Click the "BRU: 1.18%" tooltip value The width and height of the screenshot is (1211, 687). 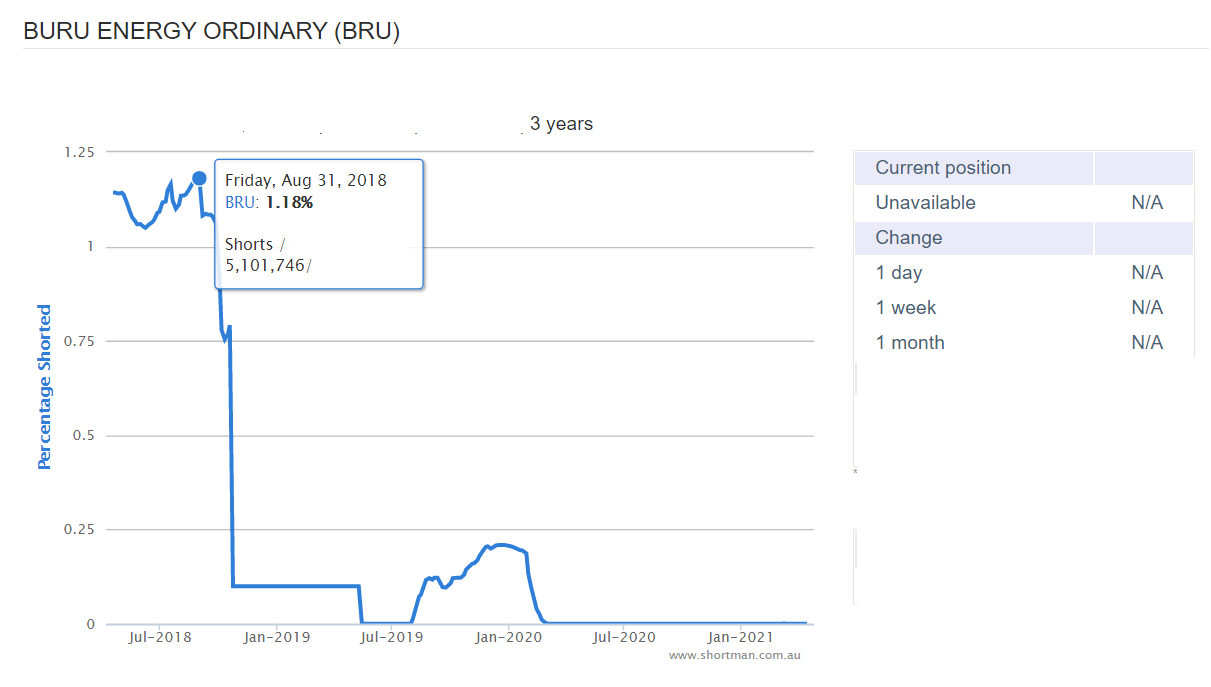point(269,202)
